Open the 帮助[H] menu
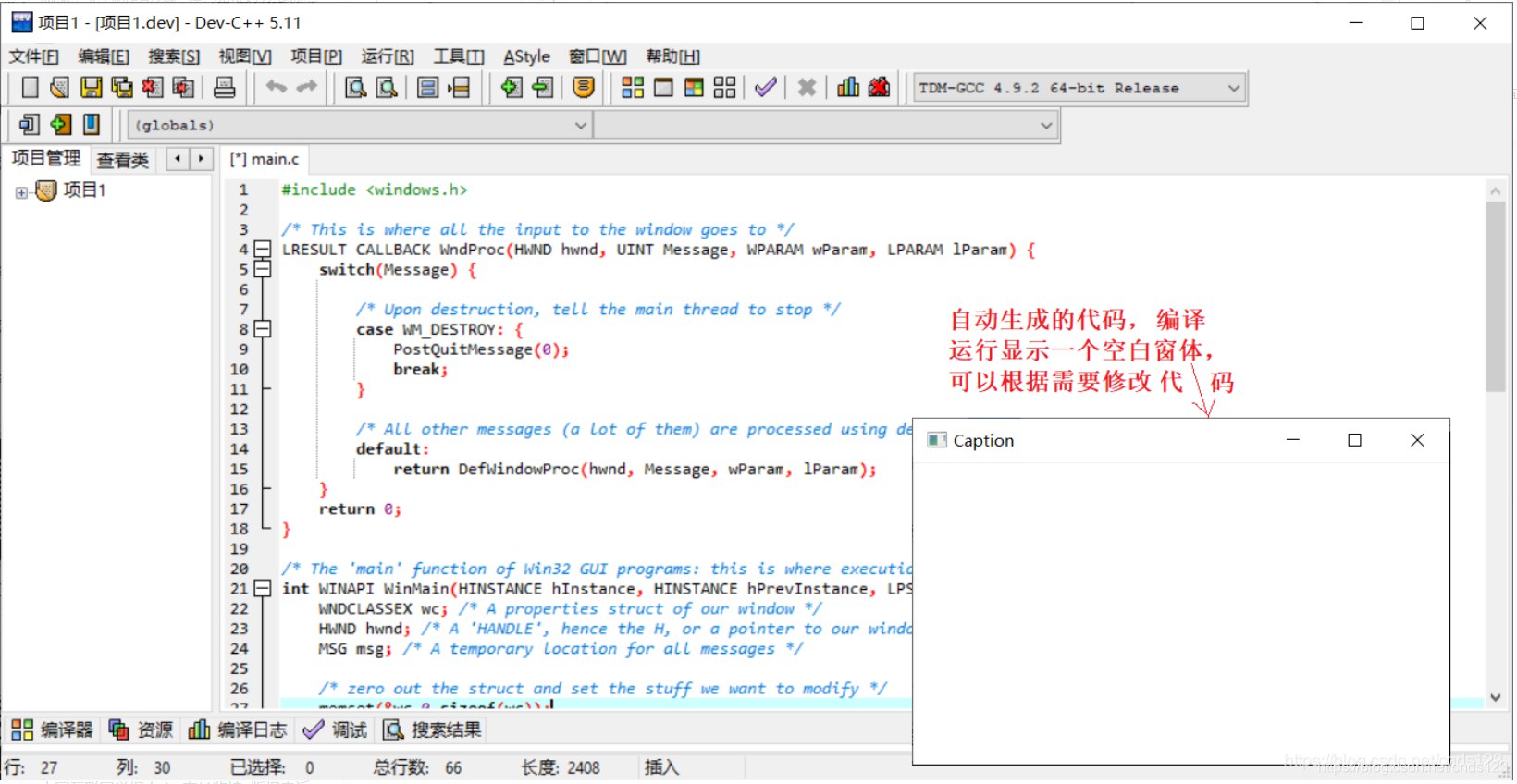1517x784 pixels. 672,56
